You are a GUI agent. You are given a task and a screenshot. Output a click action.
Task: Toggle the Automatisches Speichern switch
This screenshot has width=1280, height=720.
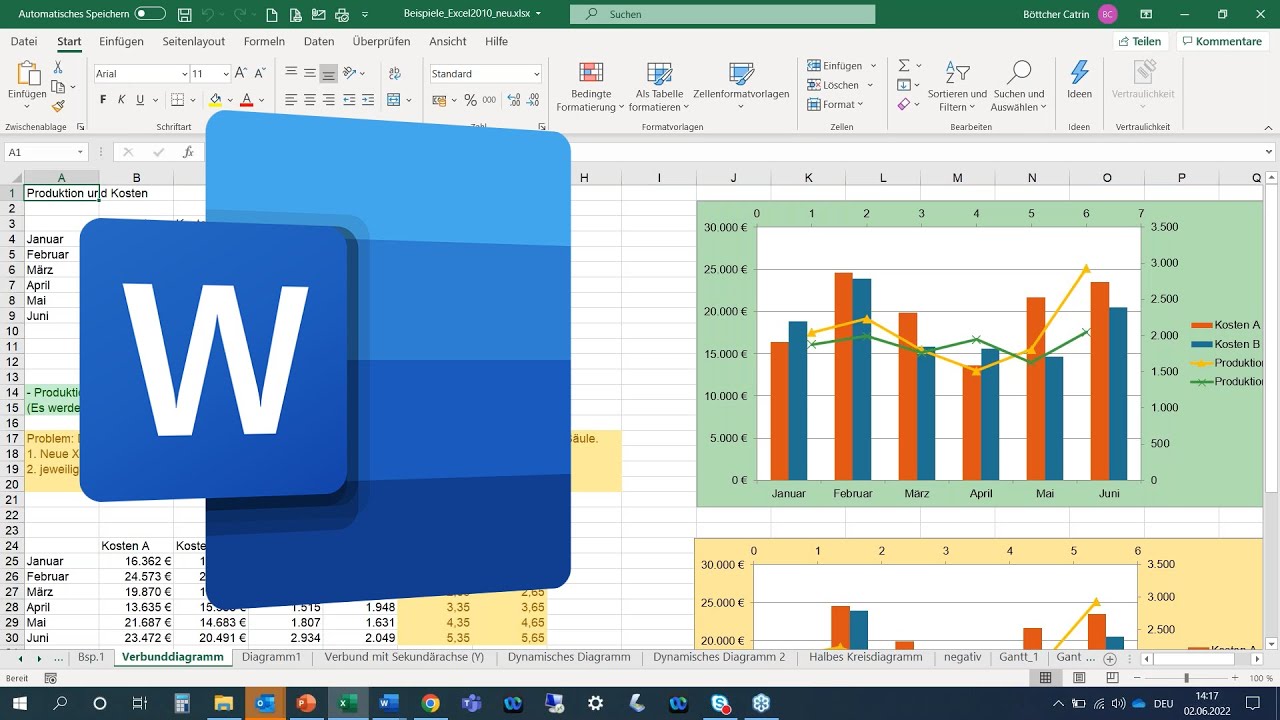[x=150, y=14]
